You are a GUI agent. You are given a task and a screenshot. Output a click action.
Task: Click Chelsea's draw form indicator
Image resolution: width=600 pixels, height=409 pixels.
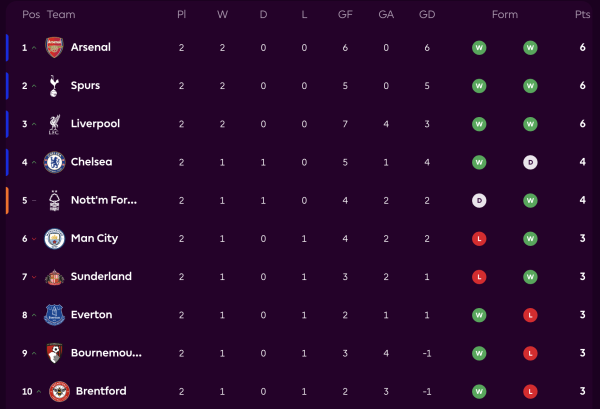(530, 162)
